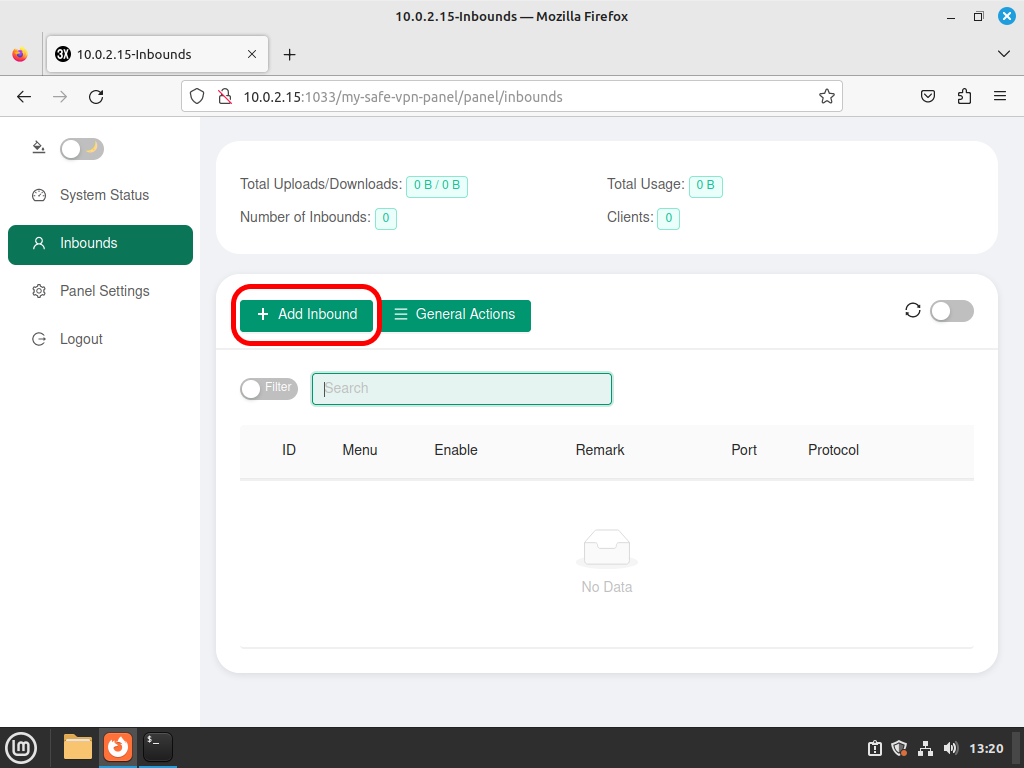Enable the auto-refresh switch
The image size is (1024, 768).
click(x=952, y=311)
